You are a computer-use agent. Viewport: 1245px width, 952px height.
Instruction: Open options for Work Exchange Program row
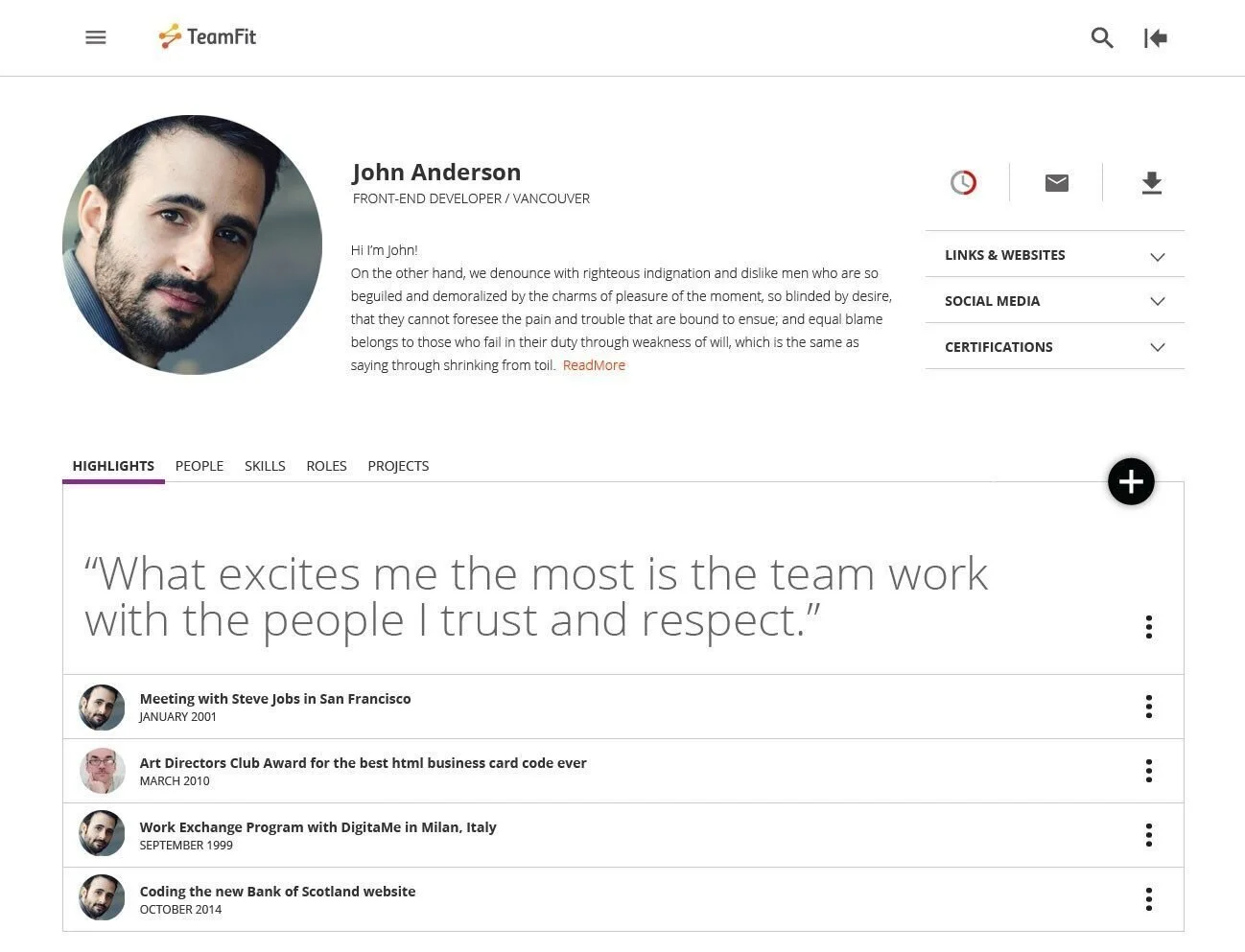[x=1148, y=835]
